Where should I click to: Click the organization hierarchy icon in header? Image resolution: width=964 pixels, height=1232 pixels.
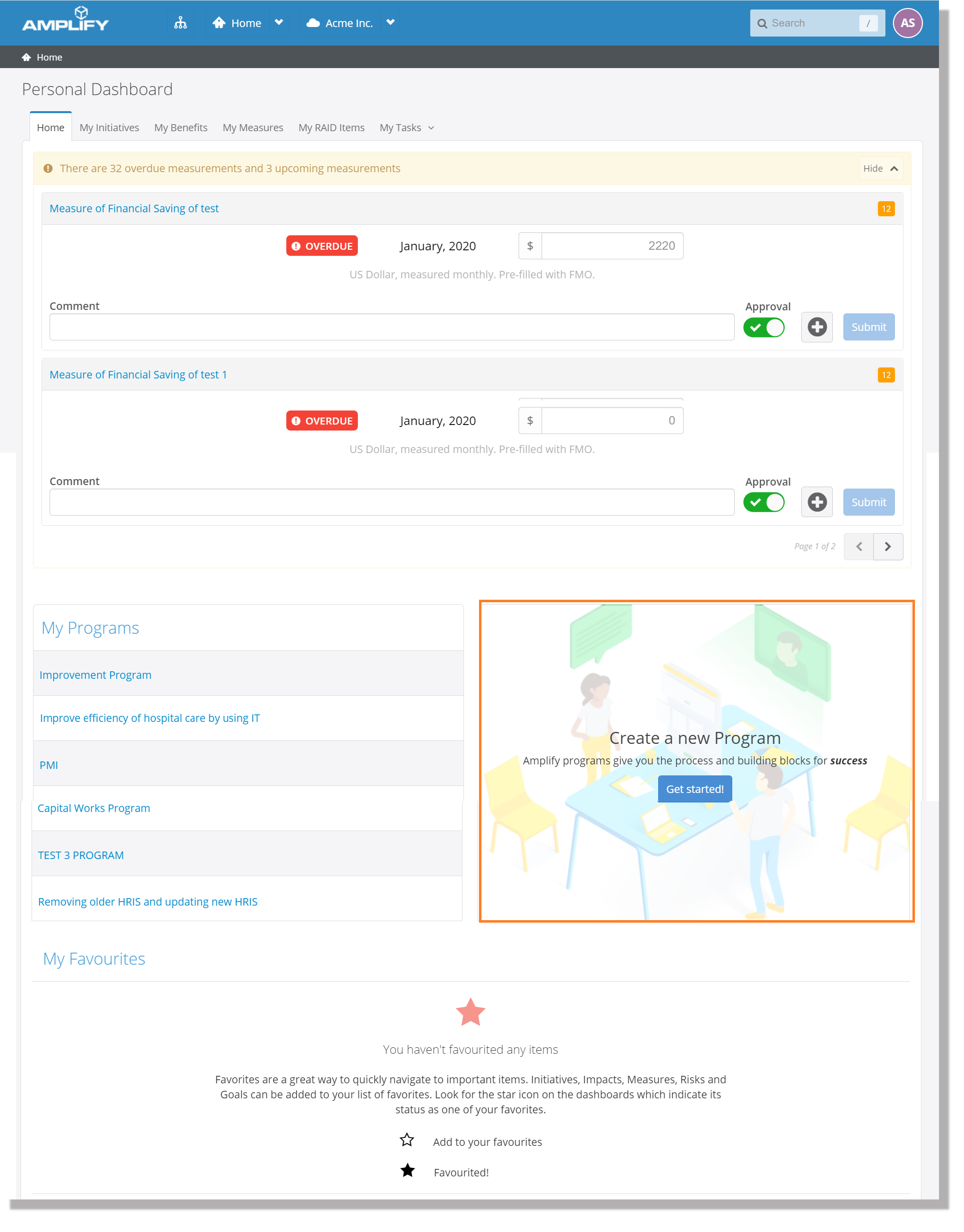(x=180, y=23)
